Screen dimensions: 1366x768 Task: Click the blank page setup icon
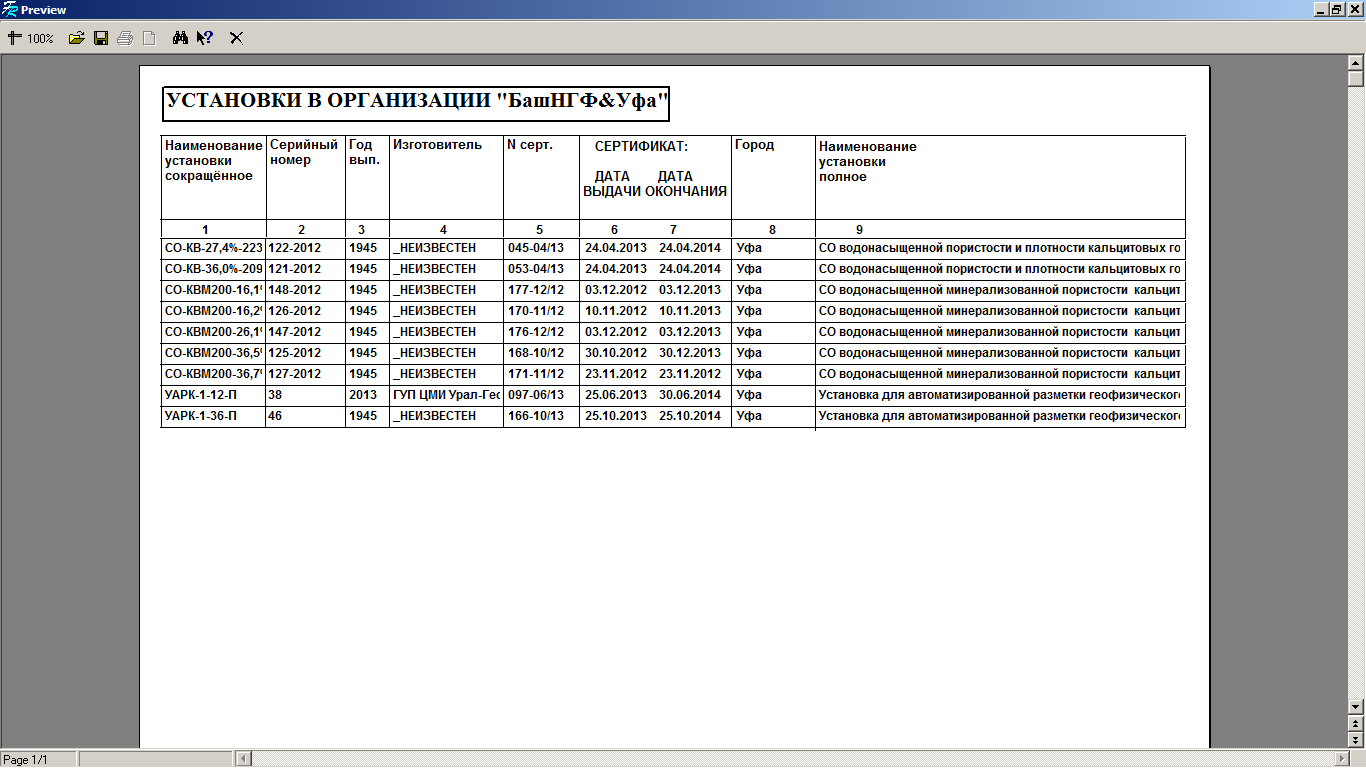click(x=149, y=38)
